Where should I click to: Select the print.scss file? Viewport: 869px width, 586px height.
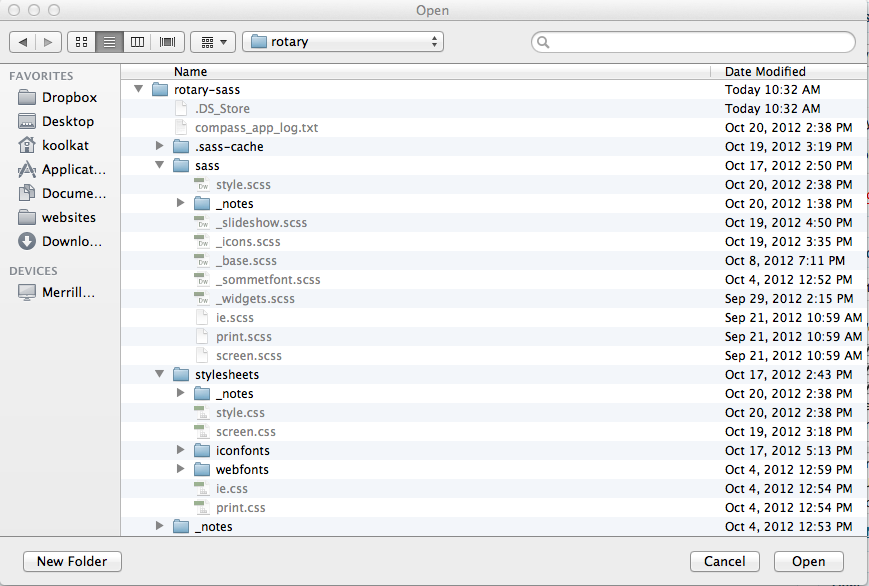point(493,337)
